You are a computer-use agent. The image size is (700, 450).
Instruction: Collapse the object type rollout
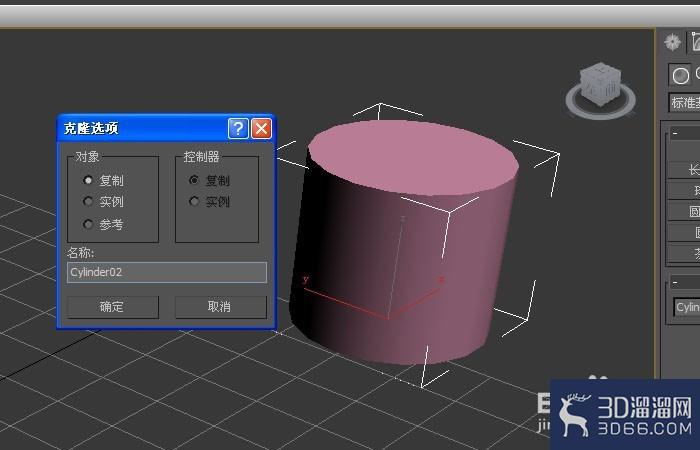pos(685,133)
